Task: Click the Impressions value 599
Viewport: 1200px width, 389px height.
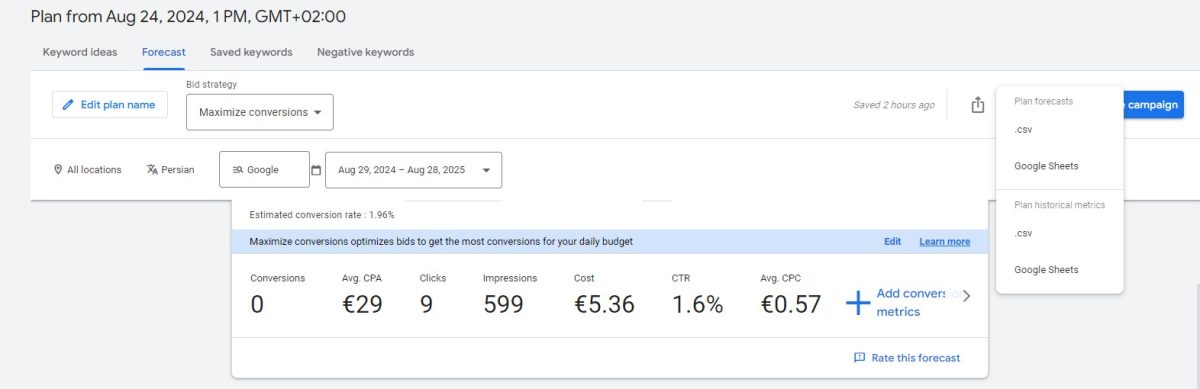Action: click(x=503, y=305)
